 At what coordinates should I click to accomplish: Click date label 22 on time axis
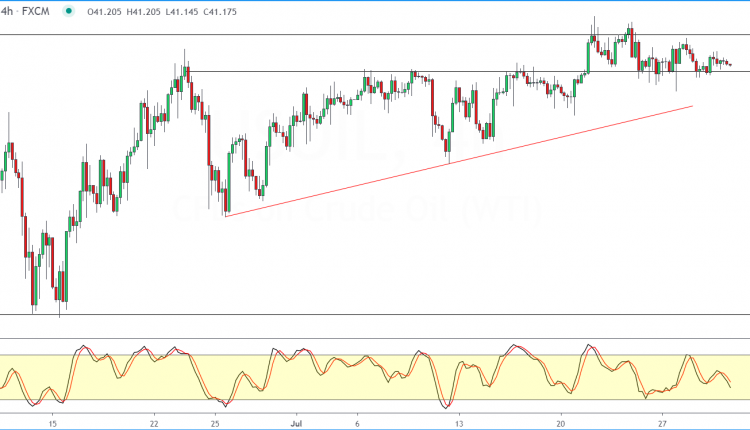tap(154, 424)
